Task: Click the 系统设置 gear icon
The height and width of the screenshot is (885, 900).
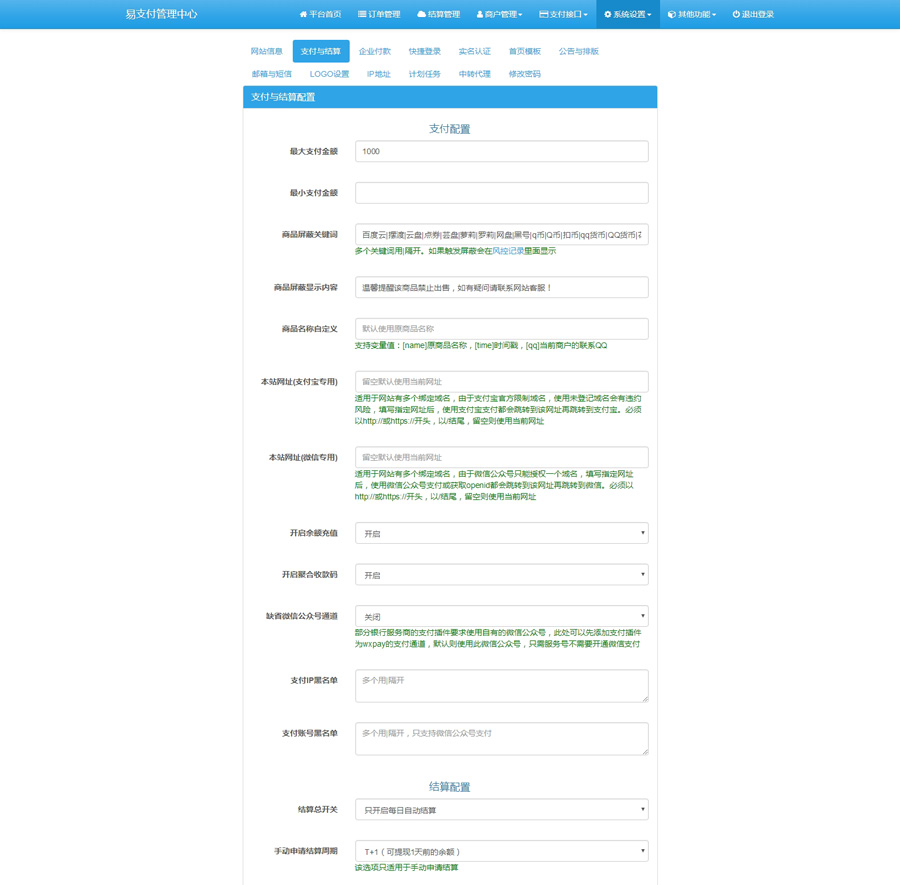Action: coord(607,15)
